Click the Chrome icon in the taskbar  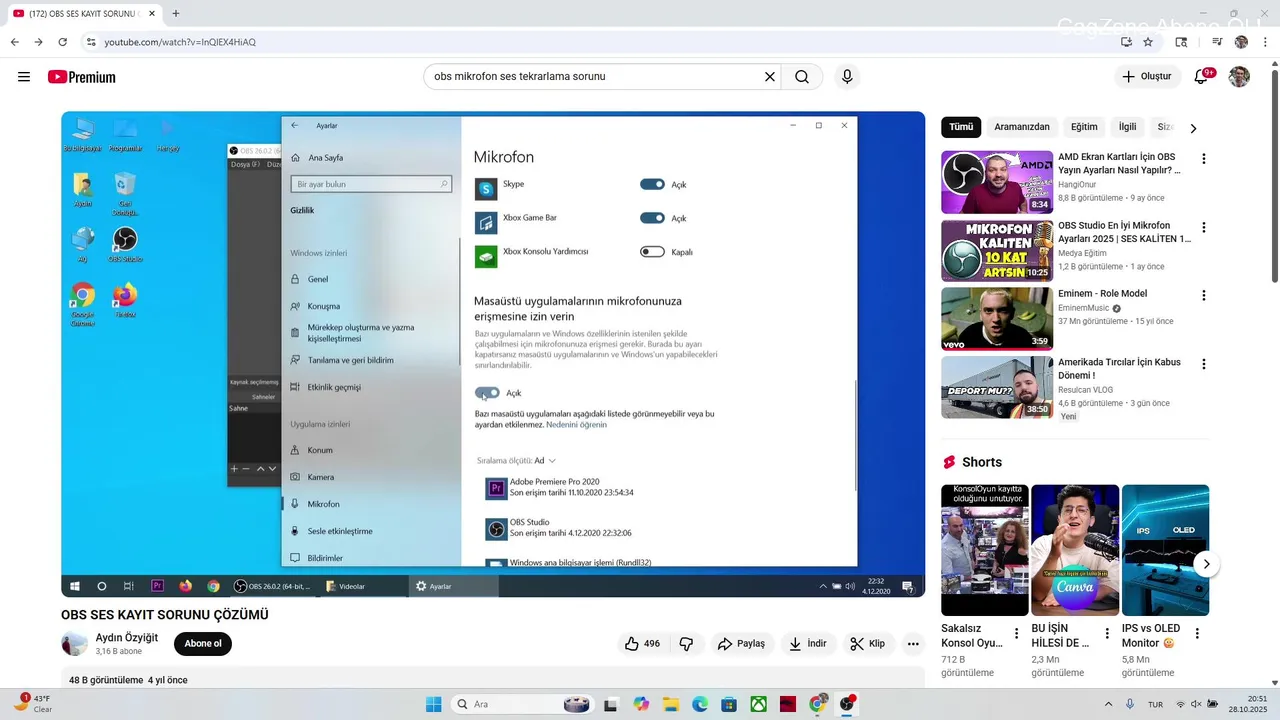point(818,705)
